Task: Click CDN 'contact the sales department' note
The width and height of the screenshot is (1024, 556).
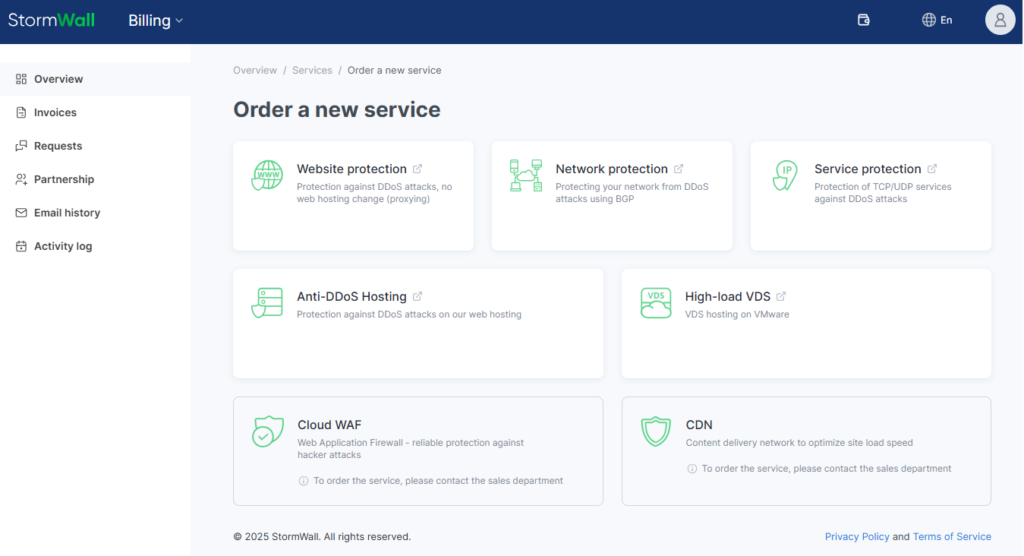Action: click(x=826, y=468)
